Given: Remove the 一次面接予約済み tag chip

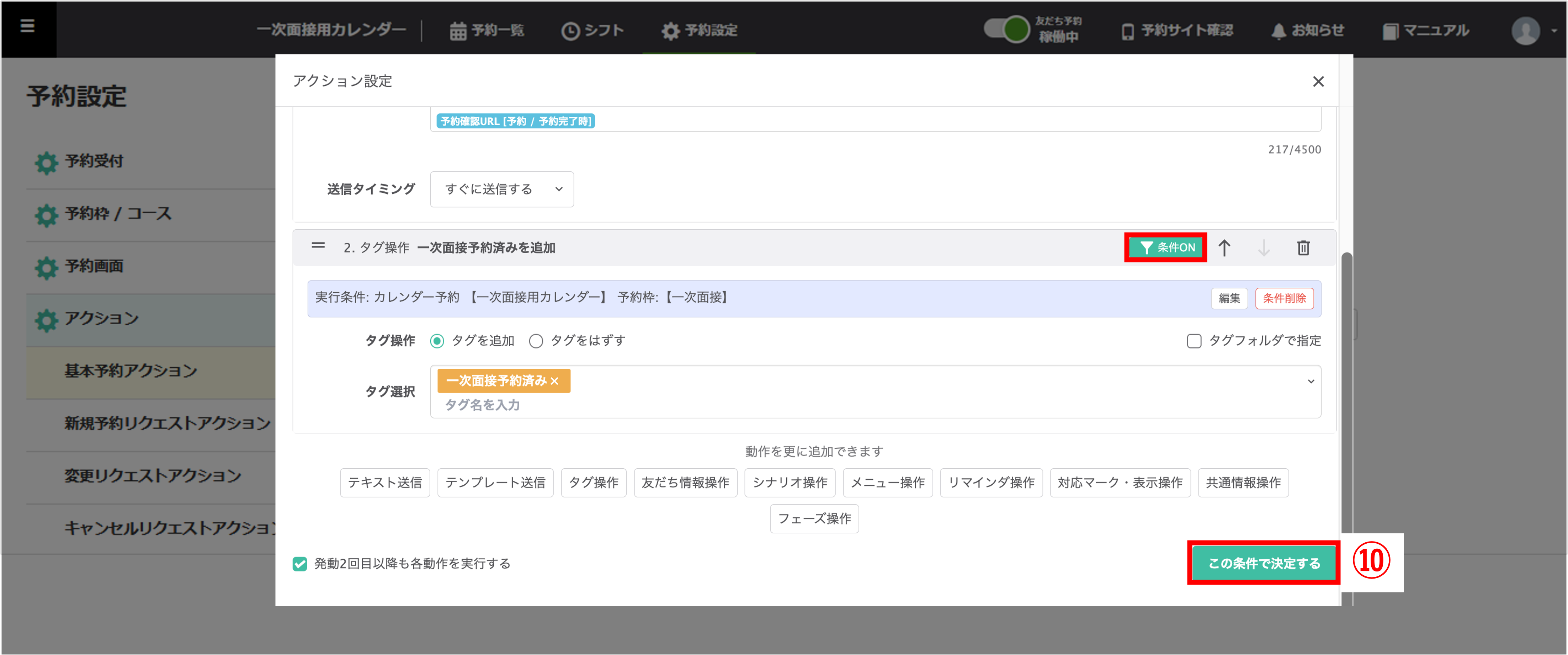Looking at the screenshot, I should (x=554, y=381).
